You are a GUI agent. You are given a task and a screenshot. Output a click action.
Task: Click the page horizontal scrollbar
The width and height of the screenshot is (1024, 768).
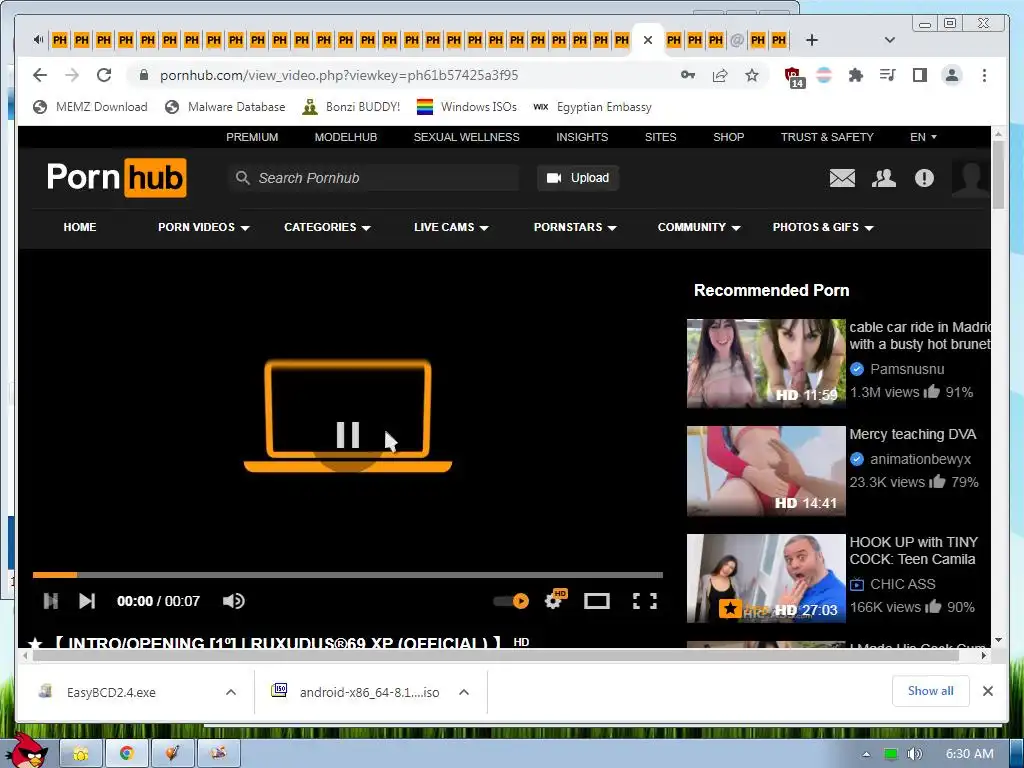[x=496, y=655]
